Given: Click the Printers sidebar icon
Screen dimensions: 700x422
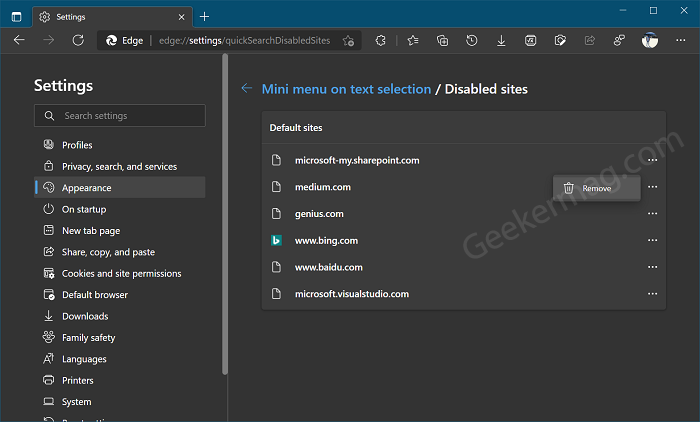Looking at the screenshot, I should coord(49,380).
